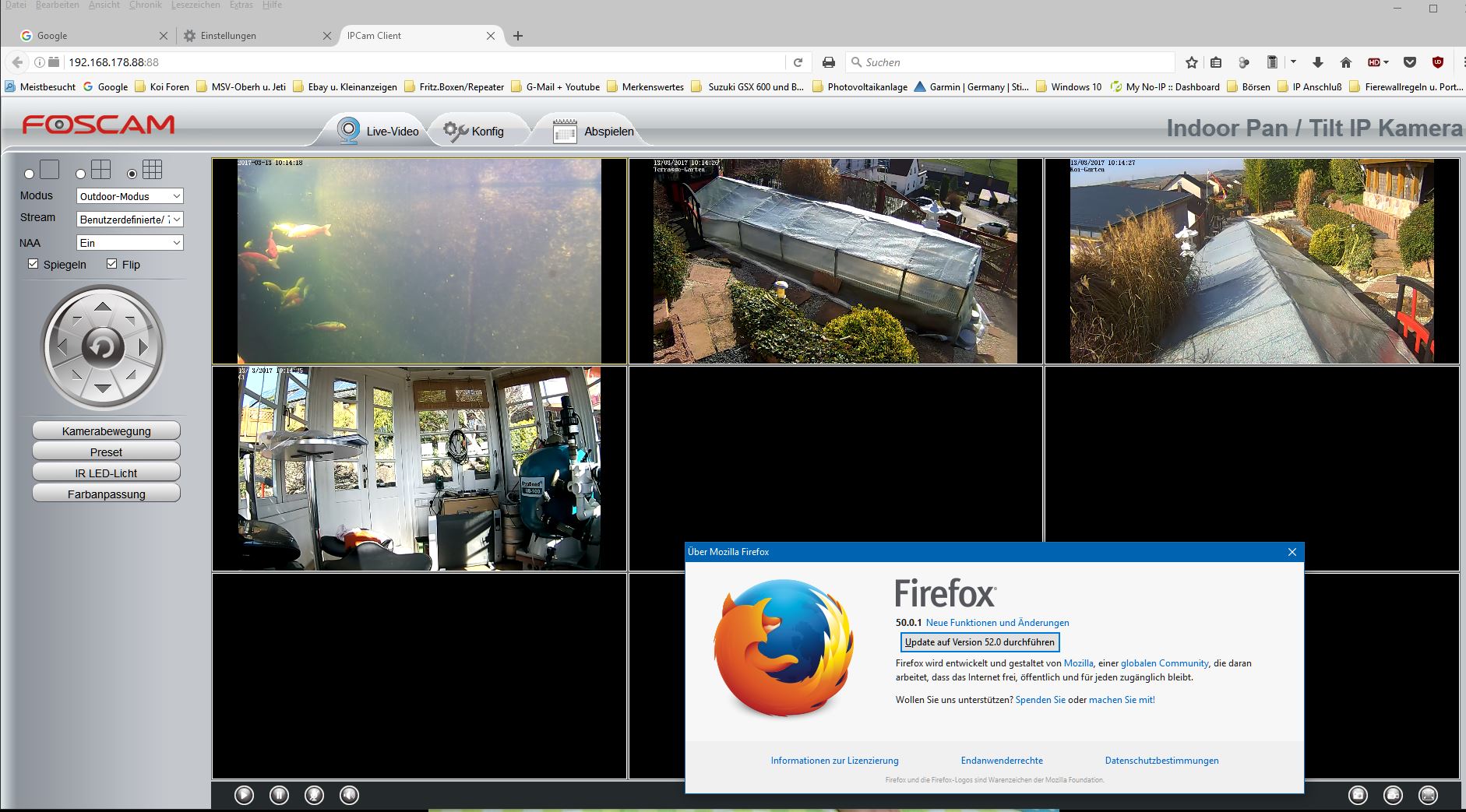Move the camera diagonally down-left
This screenshot has height=812, width=1466.
pyautogui.click(x=76, y=375)
